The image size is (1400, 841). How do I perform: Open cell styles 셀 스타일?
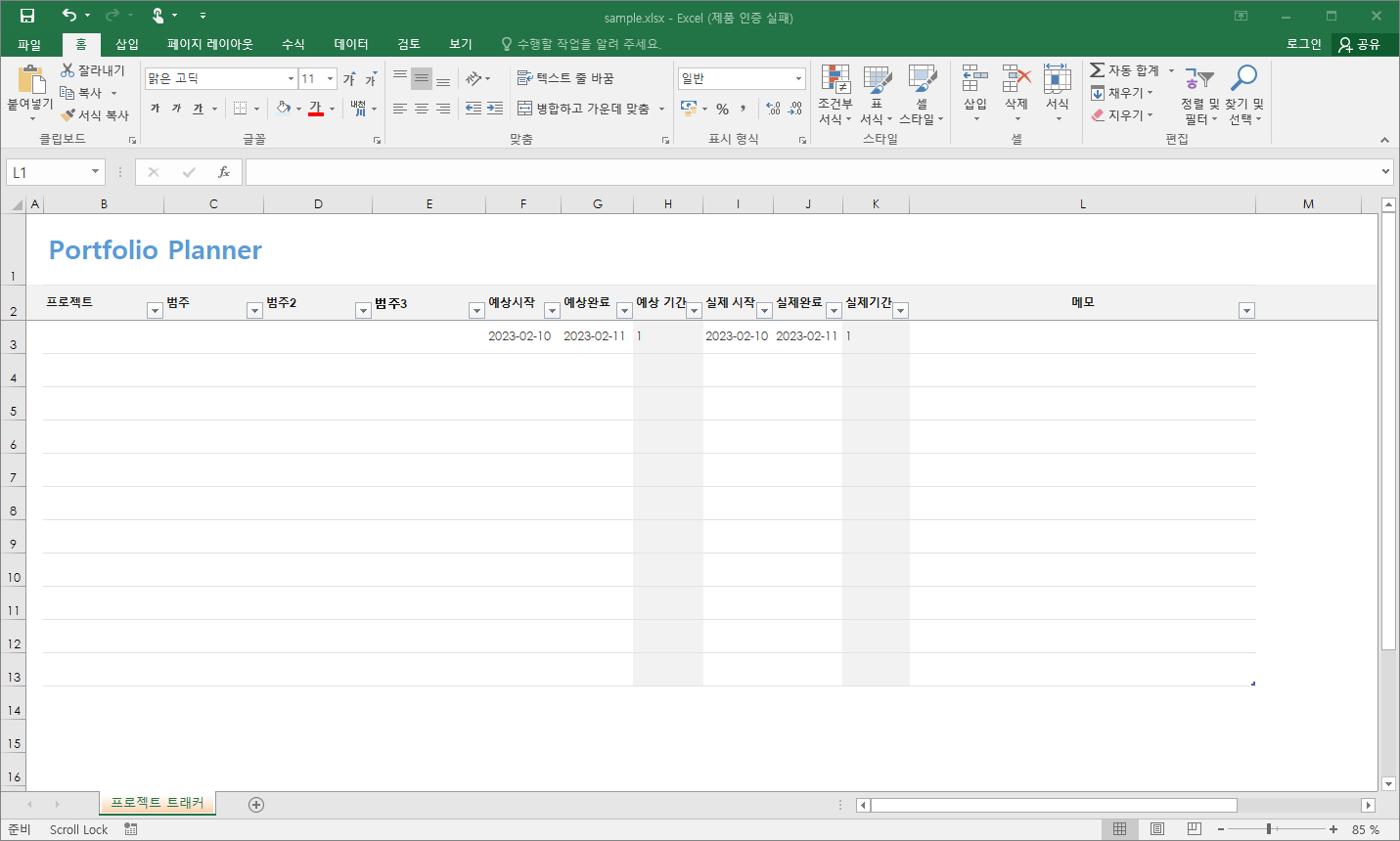(x=922, y=95)
